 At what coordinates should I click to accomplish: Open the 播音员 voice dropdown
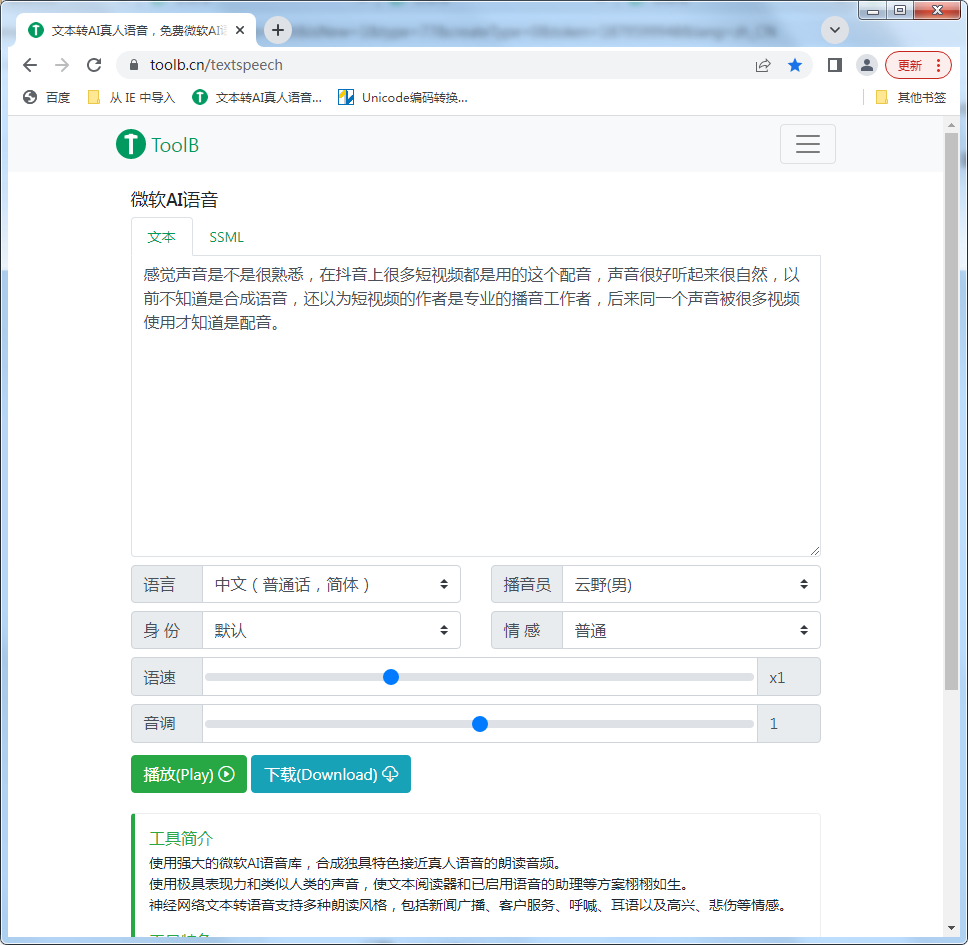[x=691, y=584]
